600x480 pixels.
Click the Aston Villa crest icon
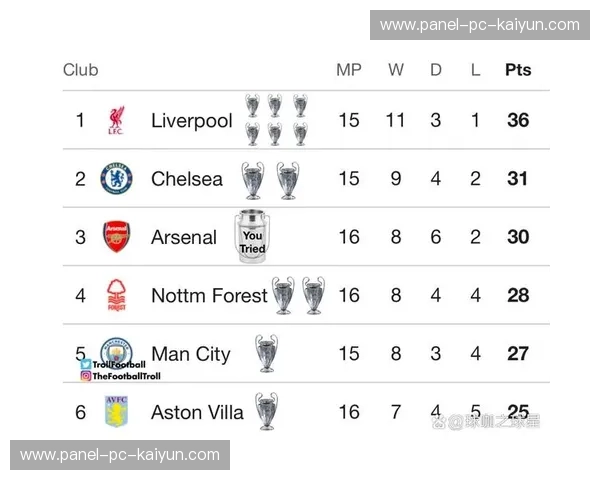point(116,410)
